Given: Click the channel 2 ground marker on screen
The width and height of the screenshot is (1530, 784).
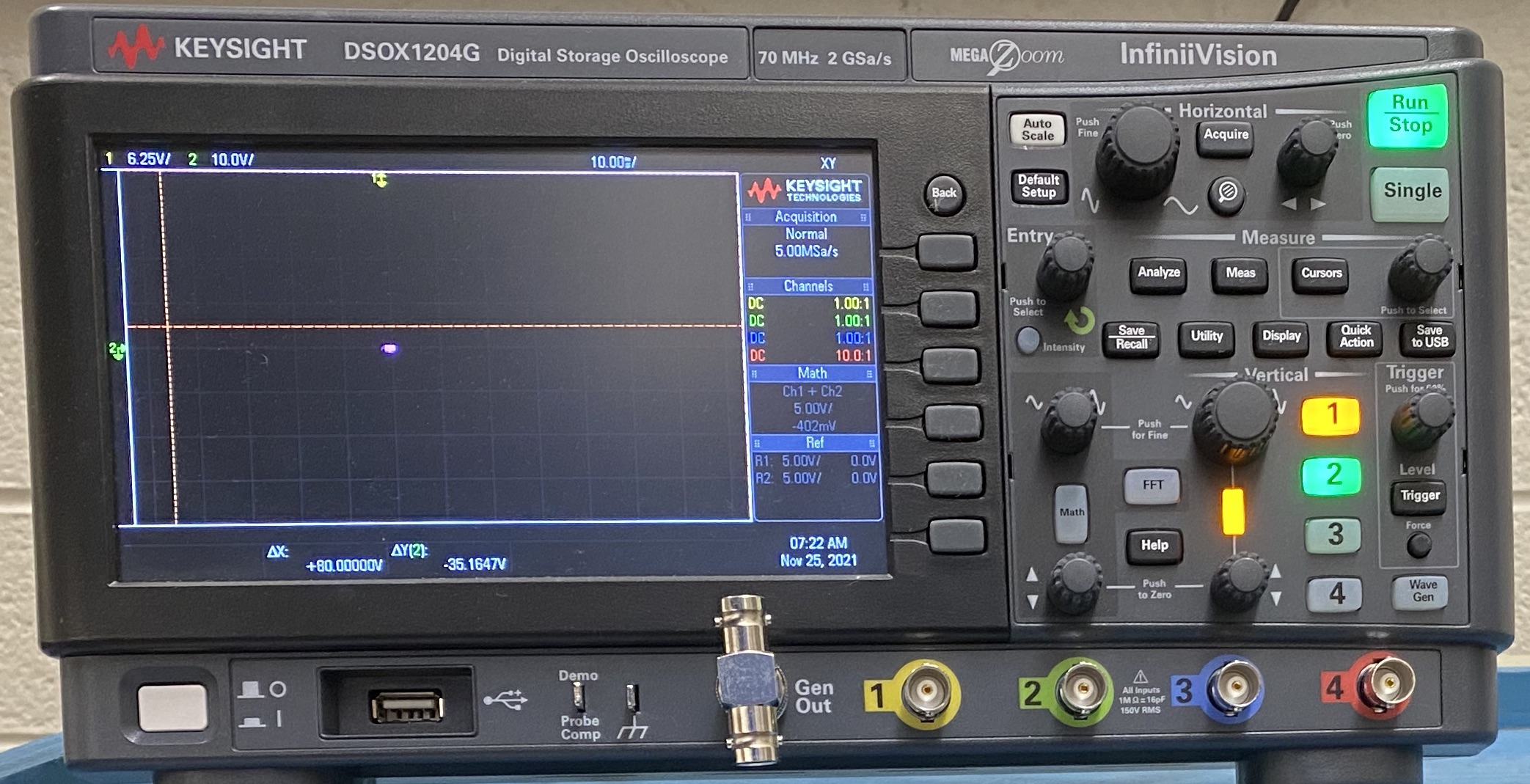Looking at the screenshot, I should (117, 350).
